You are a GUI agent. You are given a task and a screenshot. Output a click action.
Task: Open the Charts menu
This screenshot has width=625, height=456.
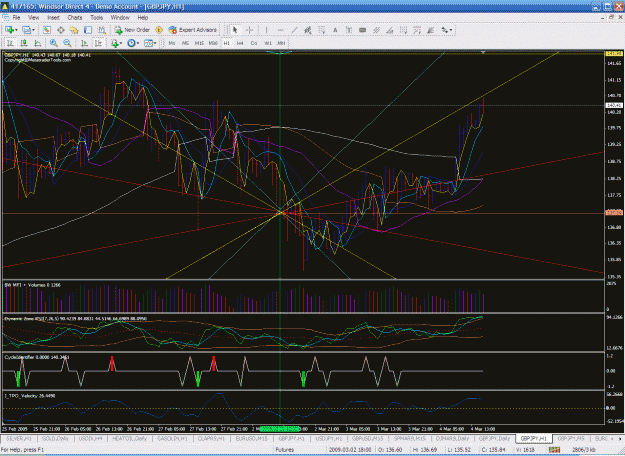[75, 18]
